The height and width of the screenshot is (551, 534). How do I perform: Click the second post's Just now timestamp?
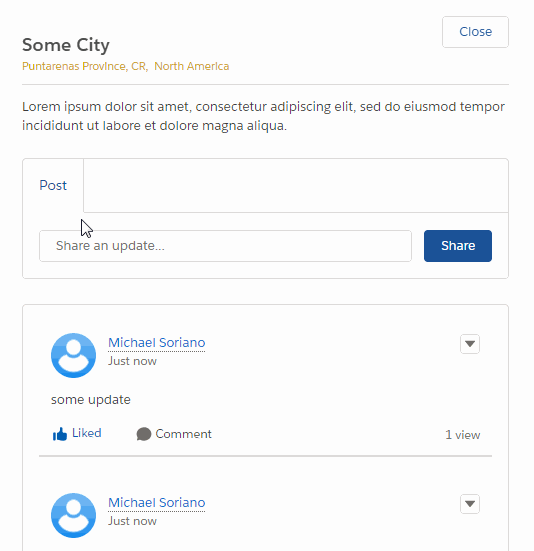click(132, 521)
